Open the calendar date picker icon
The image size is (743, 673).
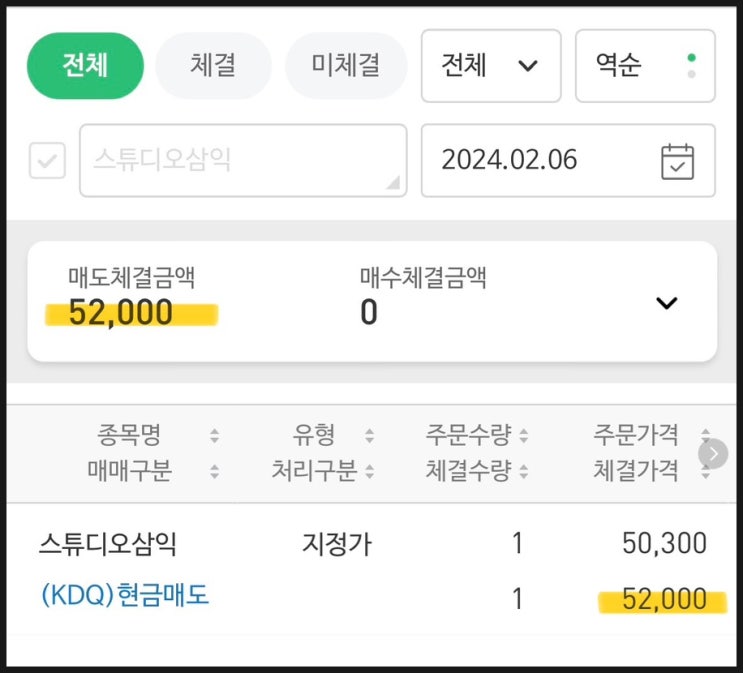677,161
